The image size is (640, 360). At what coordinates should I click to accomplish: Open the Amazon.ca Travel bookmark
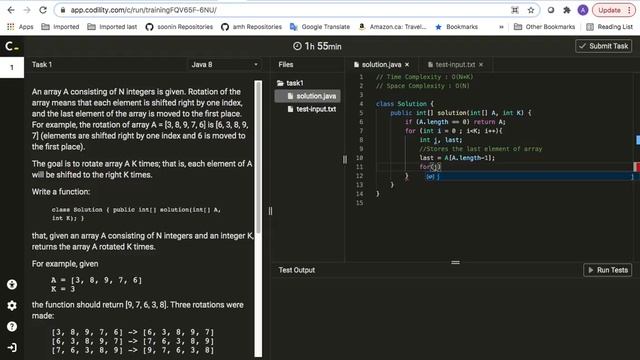392,27
